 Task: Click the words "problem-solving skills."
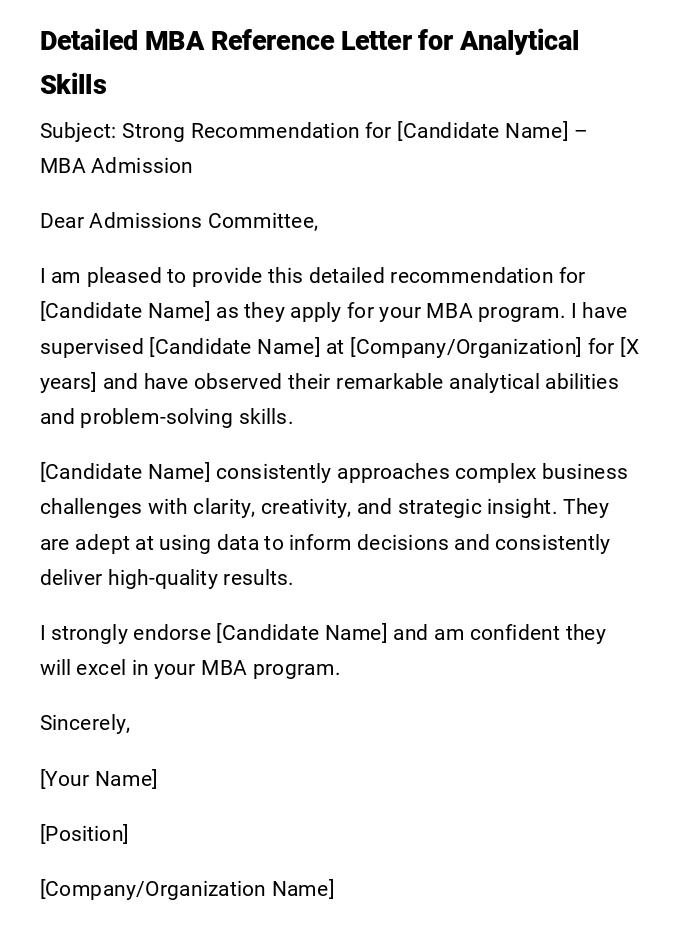pyautogui.click(x=187, y=417)
